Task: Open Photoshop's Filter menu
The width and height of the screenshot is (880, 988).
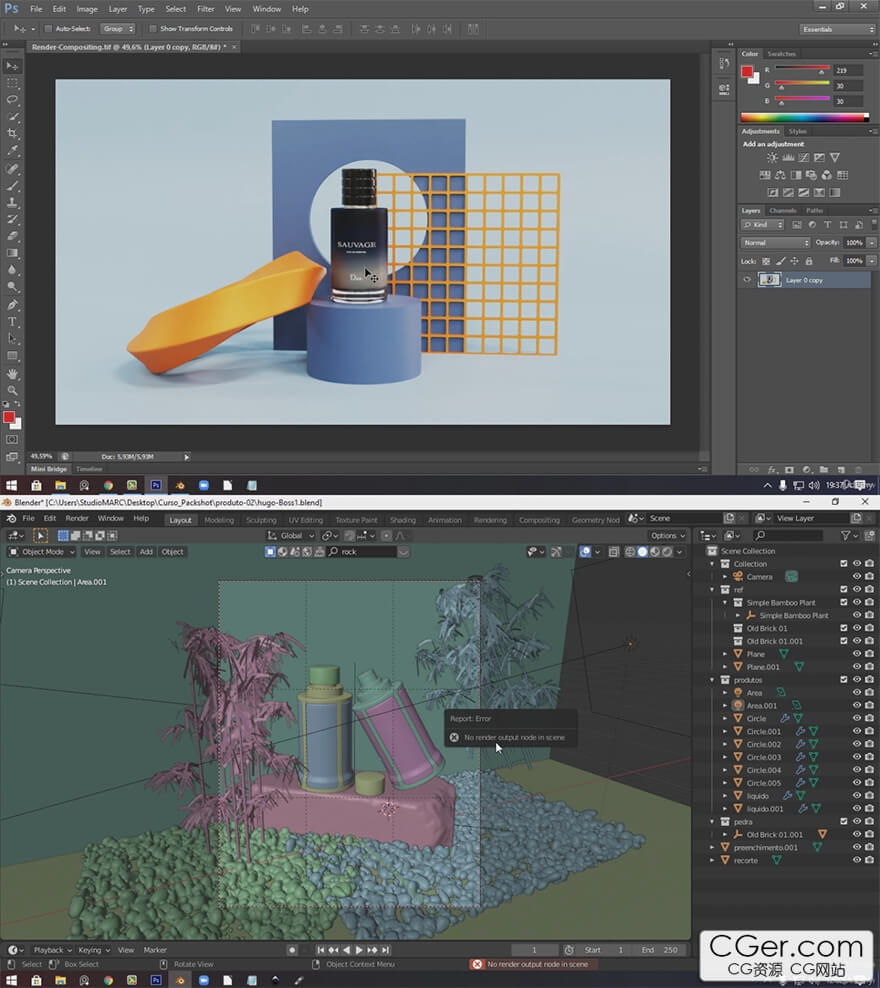Action: click(x=205, y=9)
